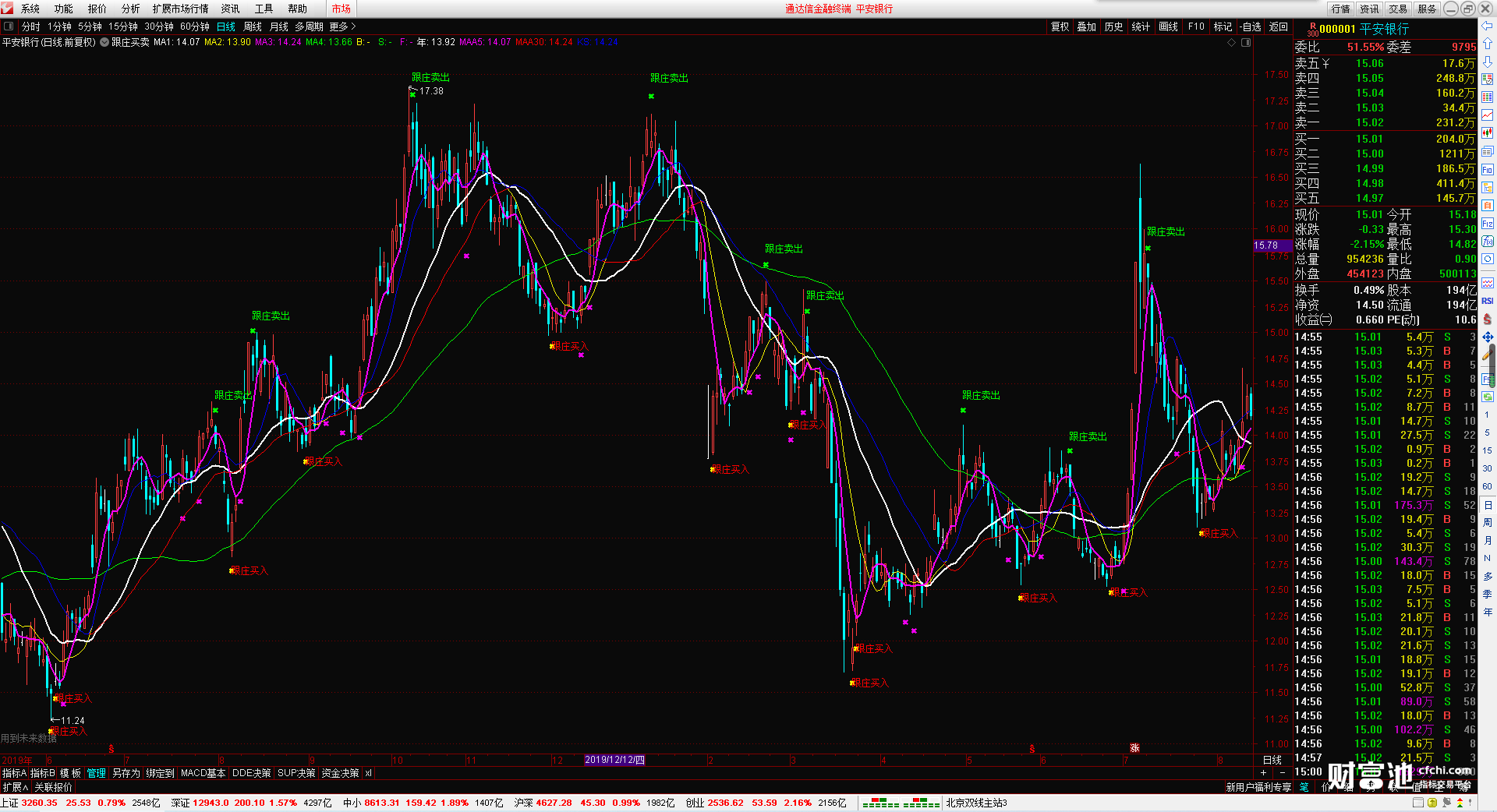Open the 扩展市场行情 menu

(181, 9)
